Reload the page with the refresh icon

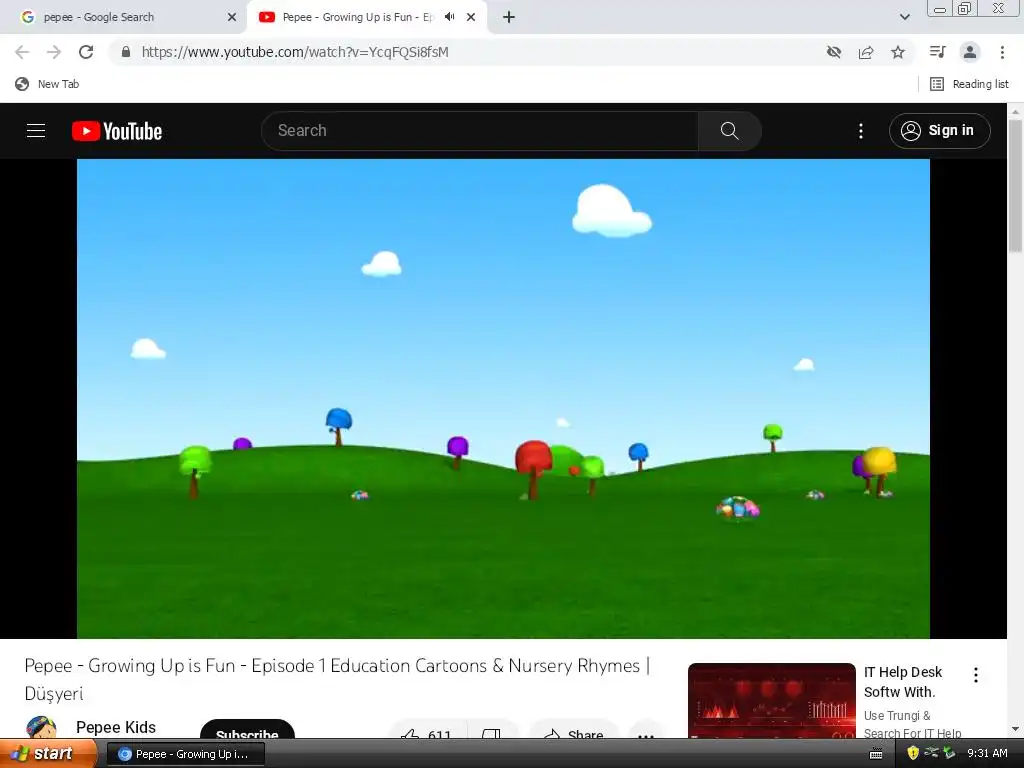coord(86,52)
